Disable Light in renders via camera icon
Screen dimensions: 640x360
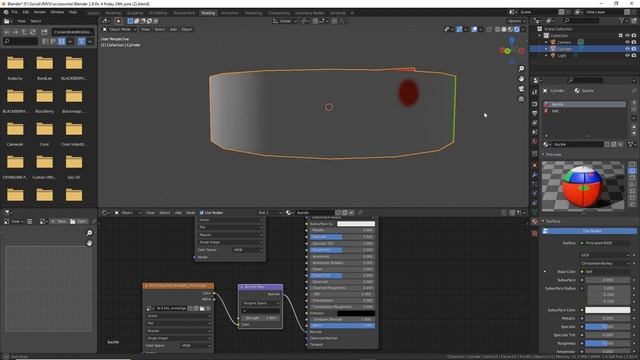pos(634,56)
